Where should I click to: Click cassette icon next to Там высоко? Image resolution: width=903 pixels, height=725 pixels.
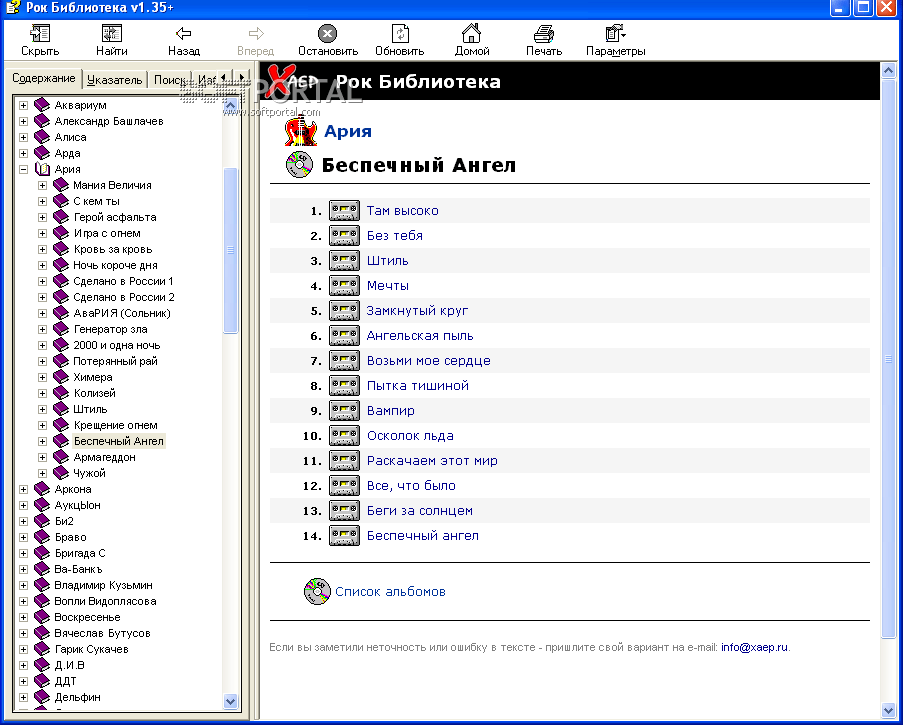tap(344, 211)
